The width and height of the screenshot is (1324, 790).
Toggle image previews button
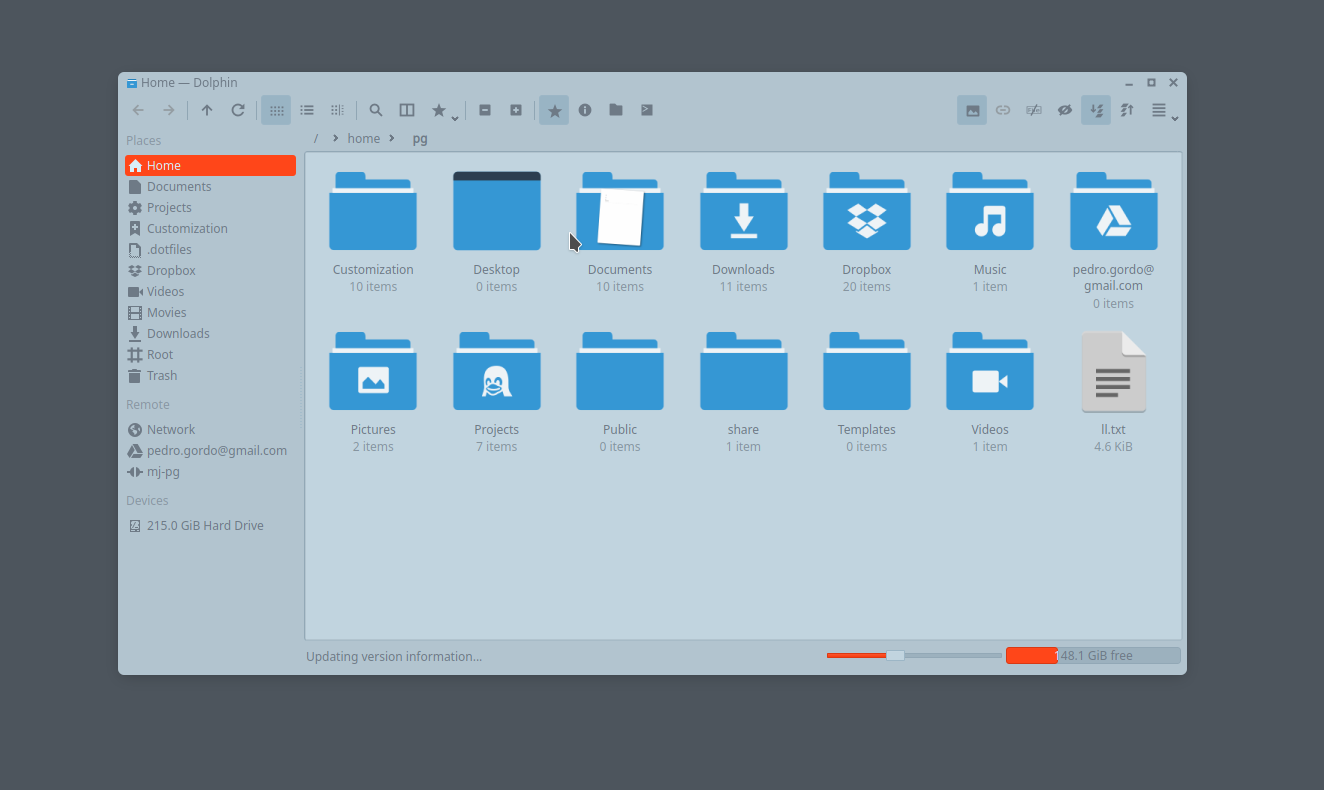pos(972,110)
